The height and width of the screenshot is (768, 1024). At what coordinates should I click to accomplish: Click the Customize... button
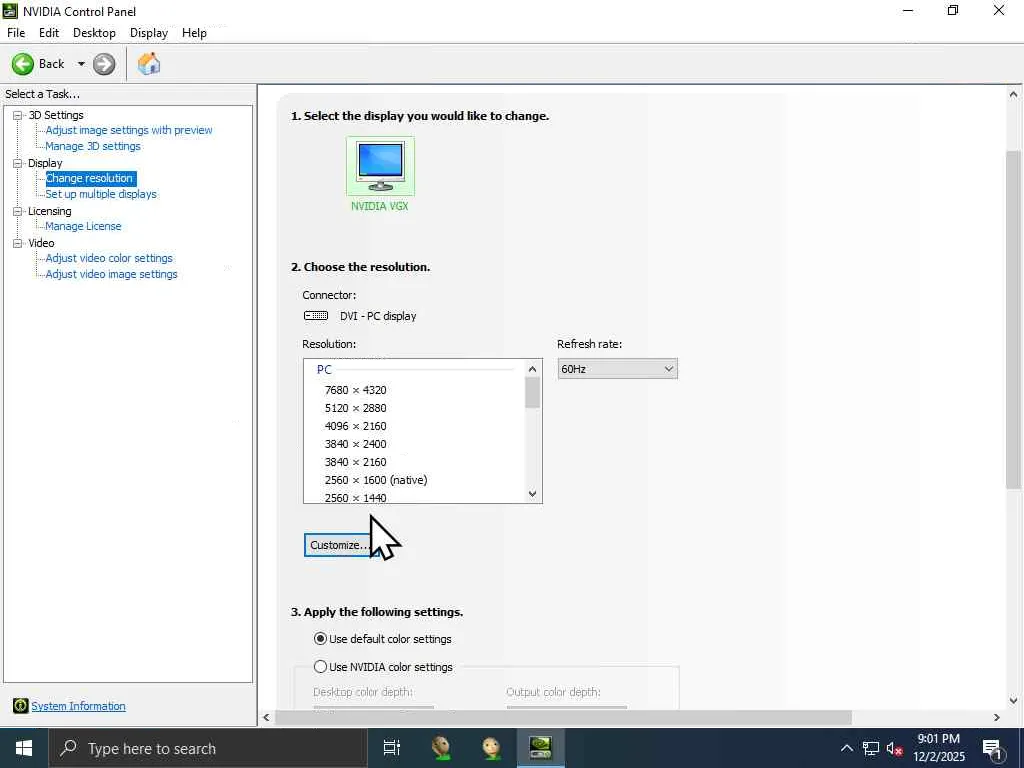tap(342, 545)
